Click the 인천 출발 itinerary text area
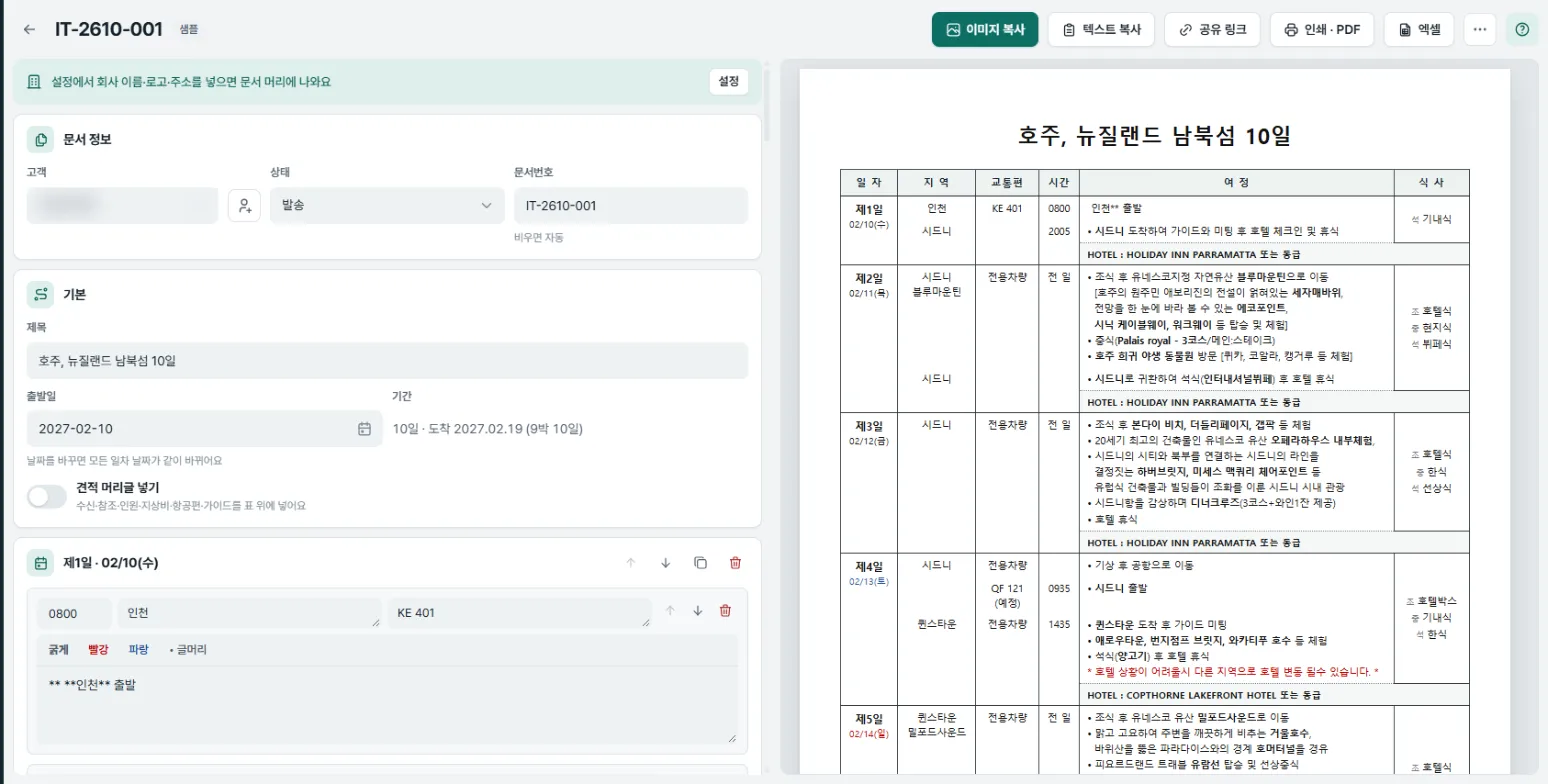This screenshot has height=784, width=1548. tap(387, 704)
